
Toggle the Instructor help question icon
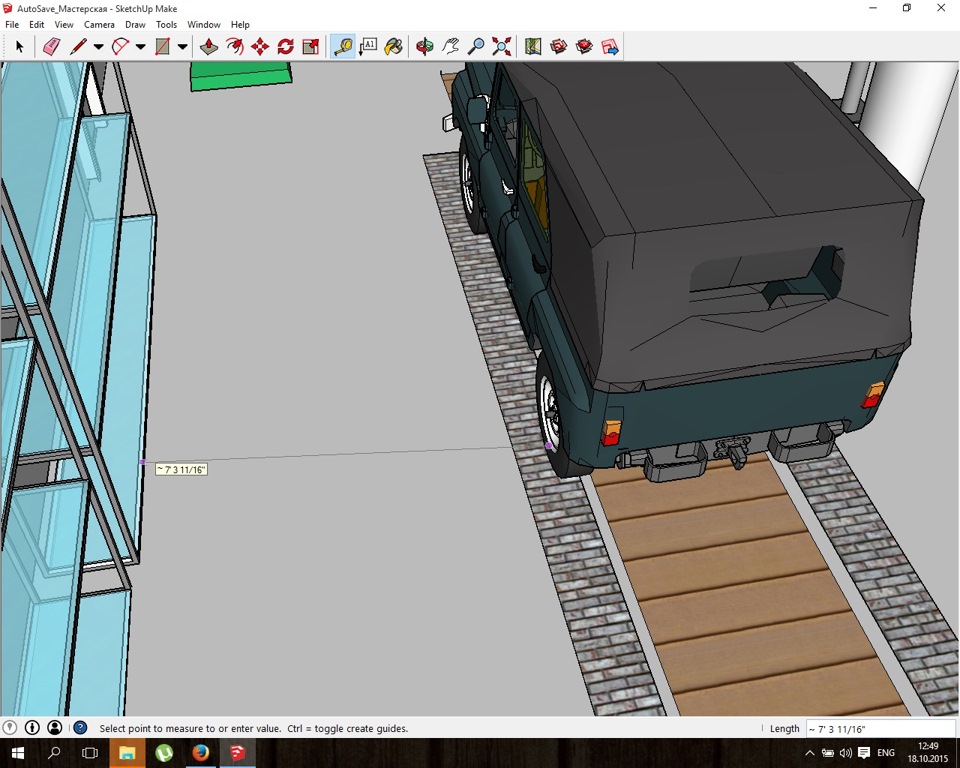click(x=80, y=728)
